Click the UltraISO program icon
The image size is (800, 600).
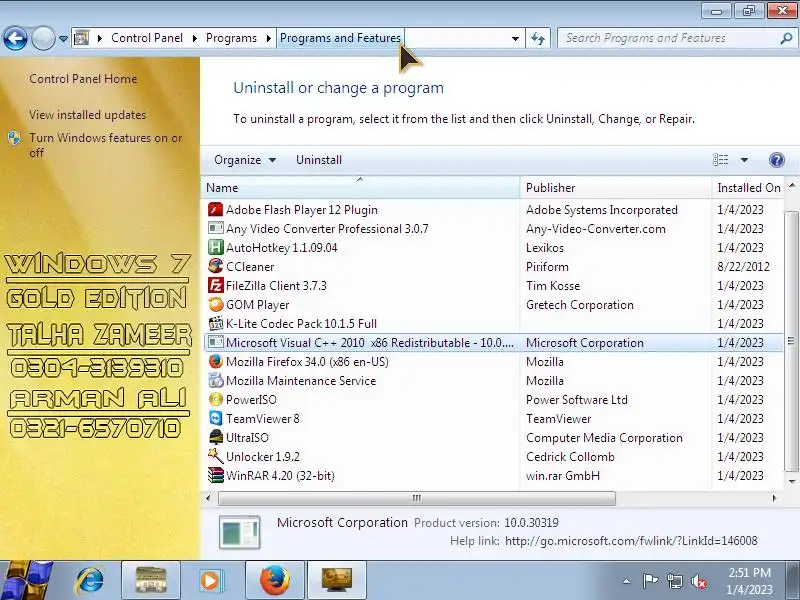tap(216, 438)
